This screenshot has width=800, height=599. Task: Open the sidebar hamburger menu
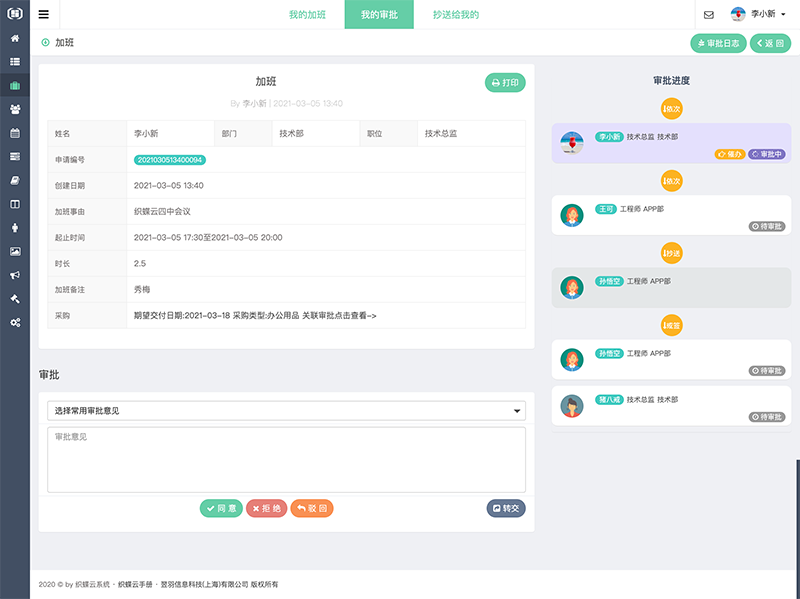click(x=42, y=14)
